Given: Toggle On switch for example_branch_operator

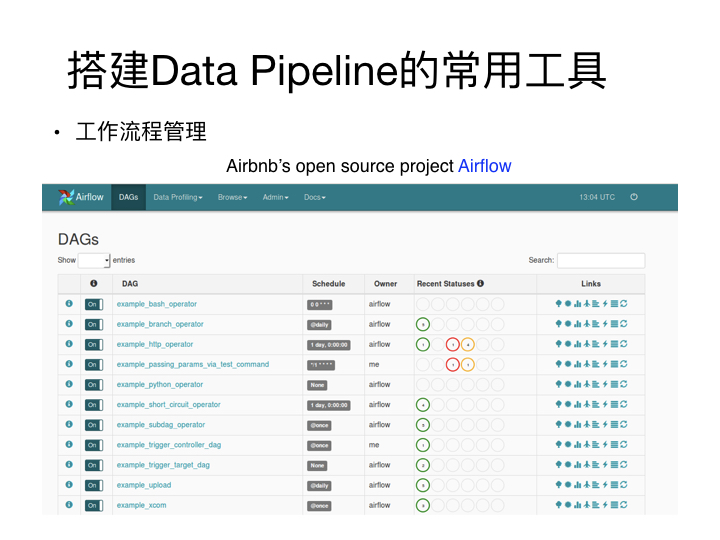Looking at the screenshot, I should [x=94, y=325].
